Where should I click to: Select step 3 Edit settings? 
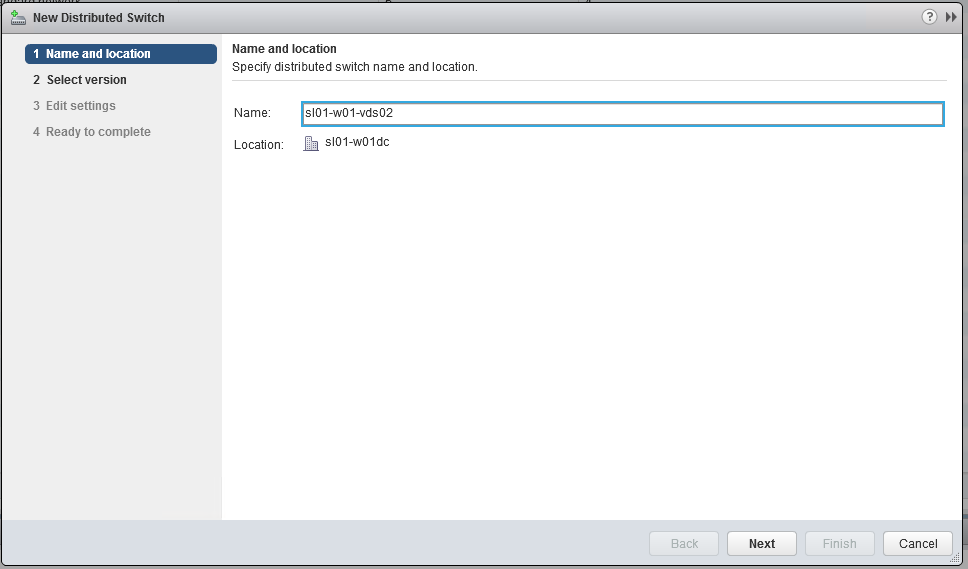click(x=74, y=106)
